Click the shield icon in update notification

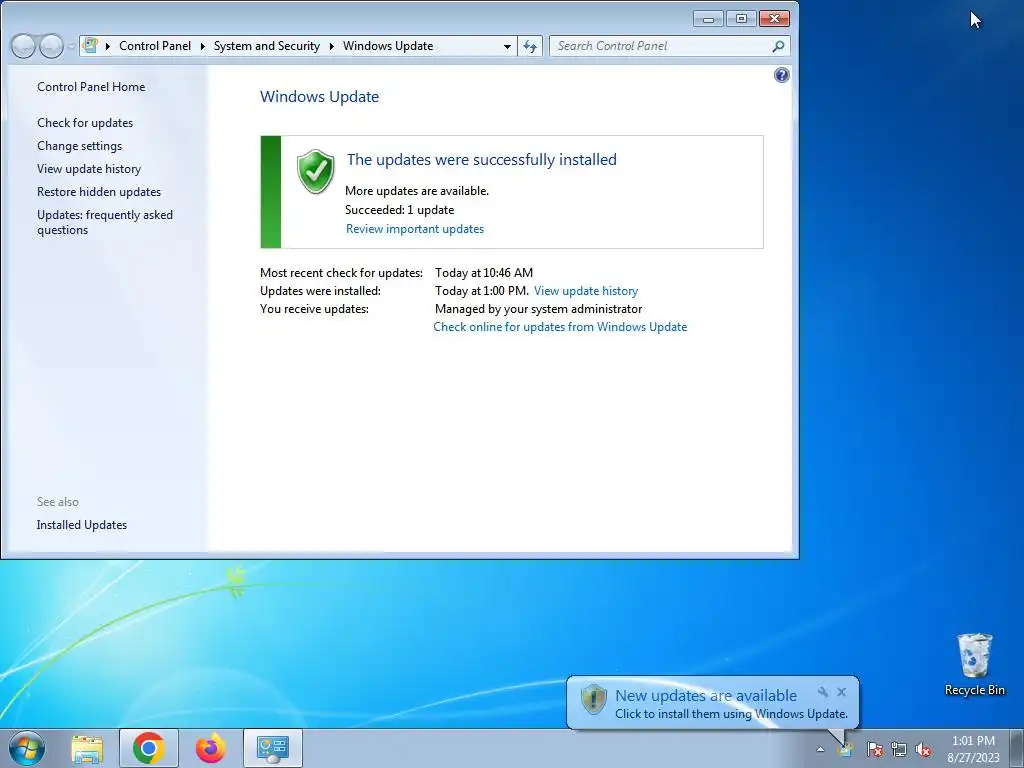coord(594,699)
